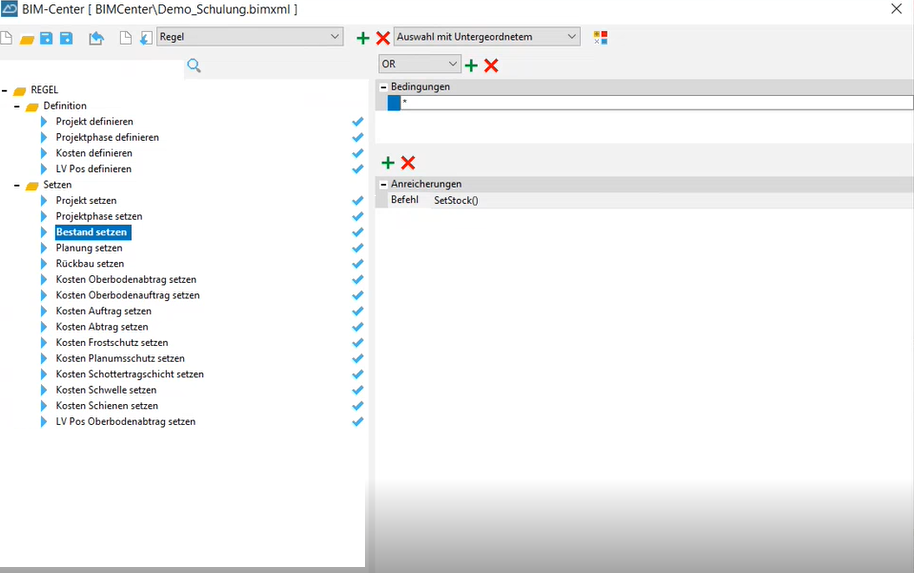Image resolution: width=914 pixels, height=573 pixels.
Task: Click green plus beside the OR dropdown
Action: (x=472, y=65)
